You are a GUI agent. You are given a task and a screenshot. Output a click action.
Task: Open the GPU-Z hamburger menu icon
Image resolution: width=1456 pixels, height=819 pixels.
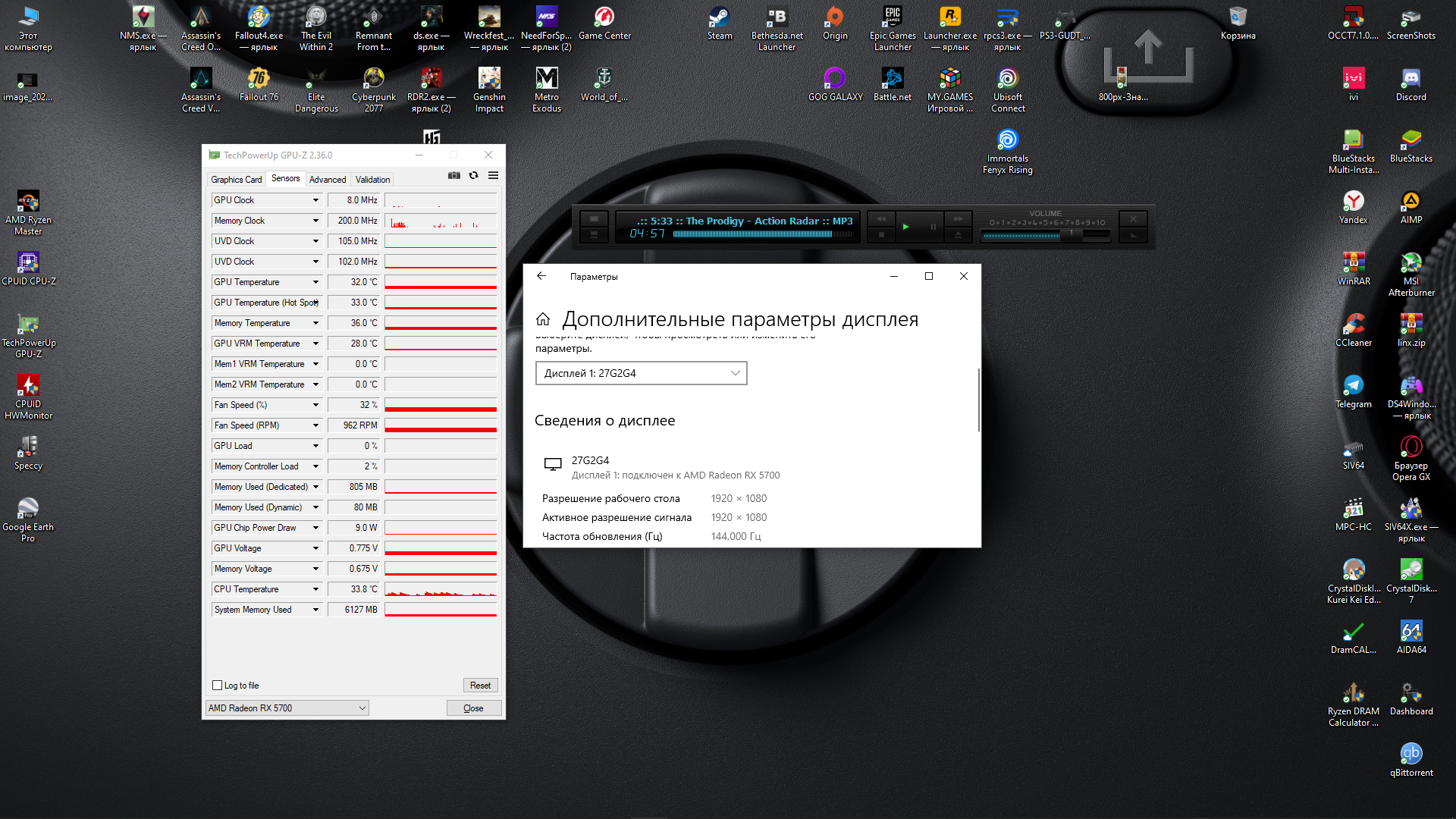pyautogui.click(x=493, y=175)
